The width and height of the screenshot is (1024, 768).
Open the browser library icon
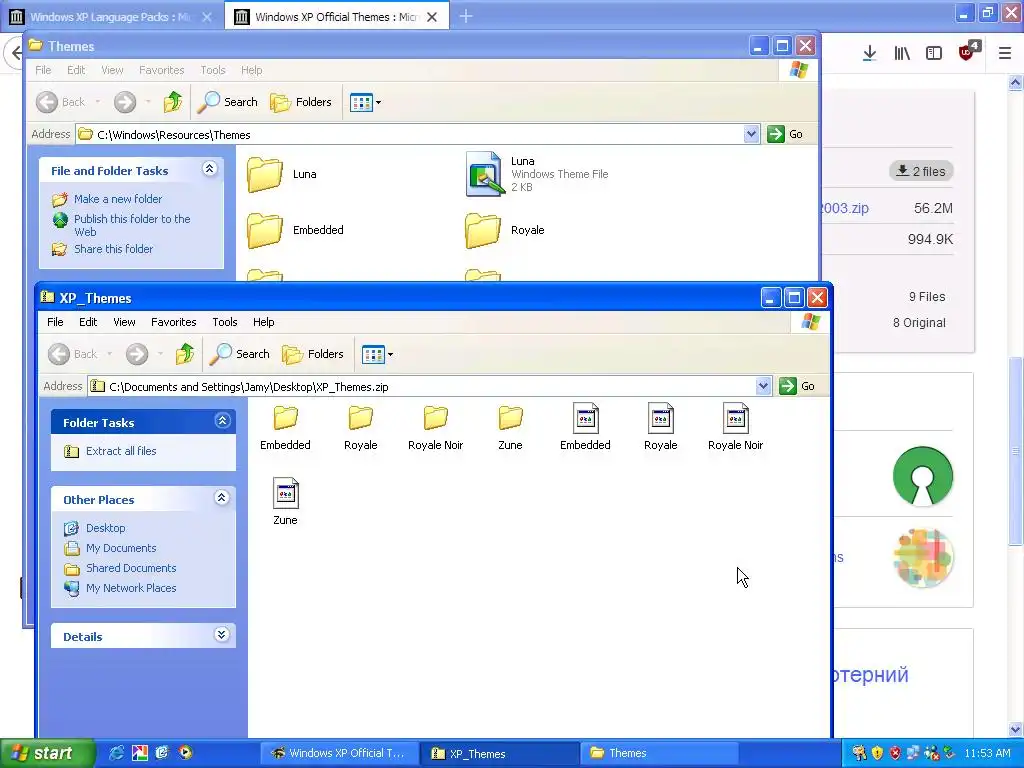(902, 54)
